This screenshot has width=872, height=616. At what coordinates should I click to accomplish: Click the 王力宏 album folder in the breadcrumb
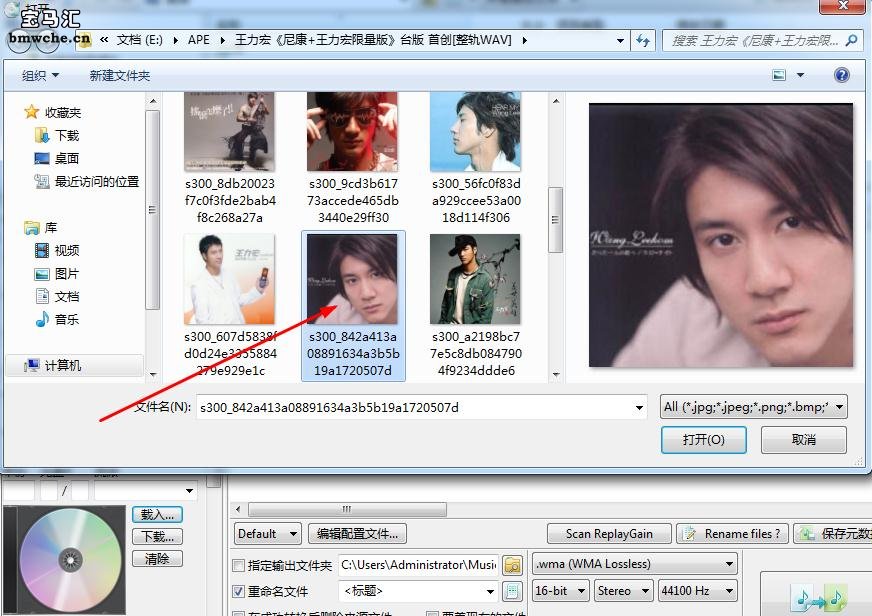(373, 40)
